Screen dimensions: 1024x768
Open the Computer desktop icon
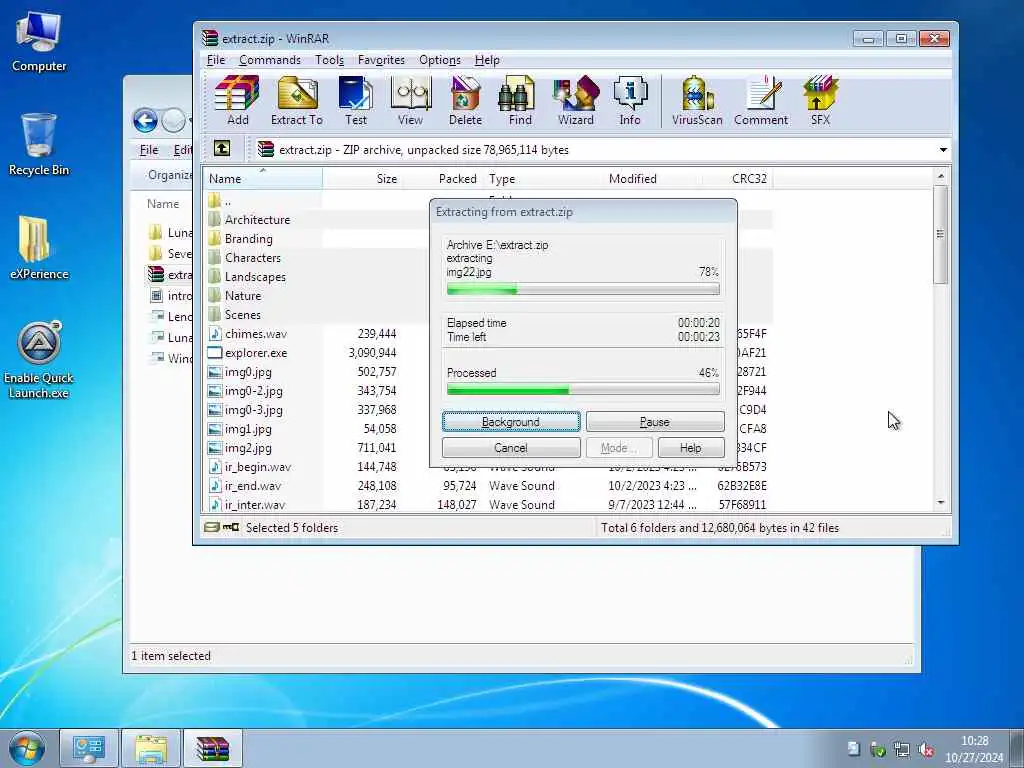(39, 42)
